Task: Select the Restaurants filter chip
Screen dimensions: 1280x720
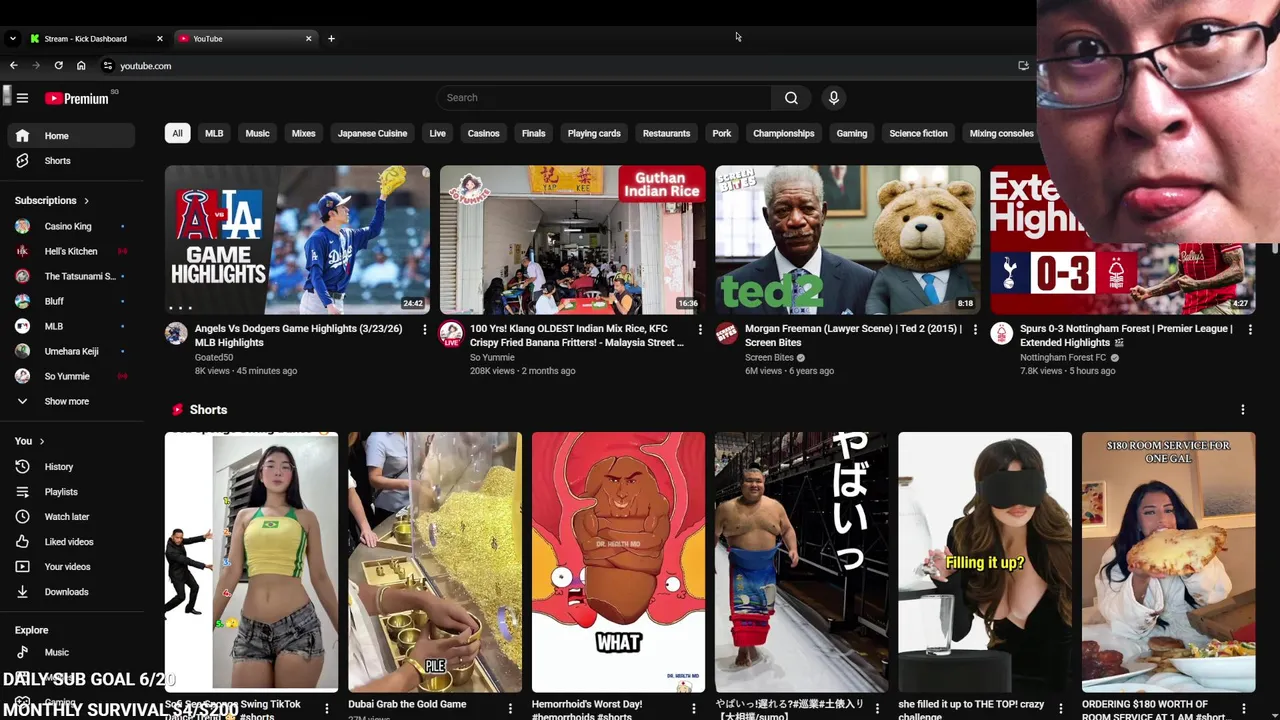Action: (x=666, y=133)
